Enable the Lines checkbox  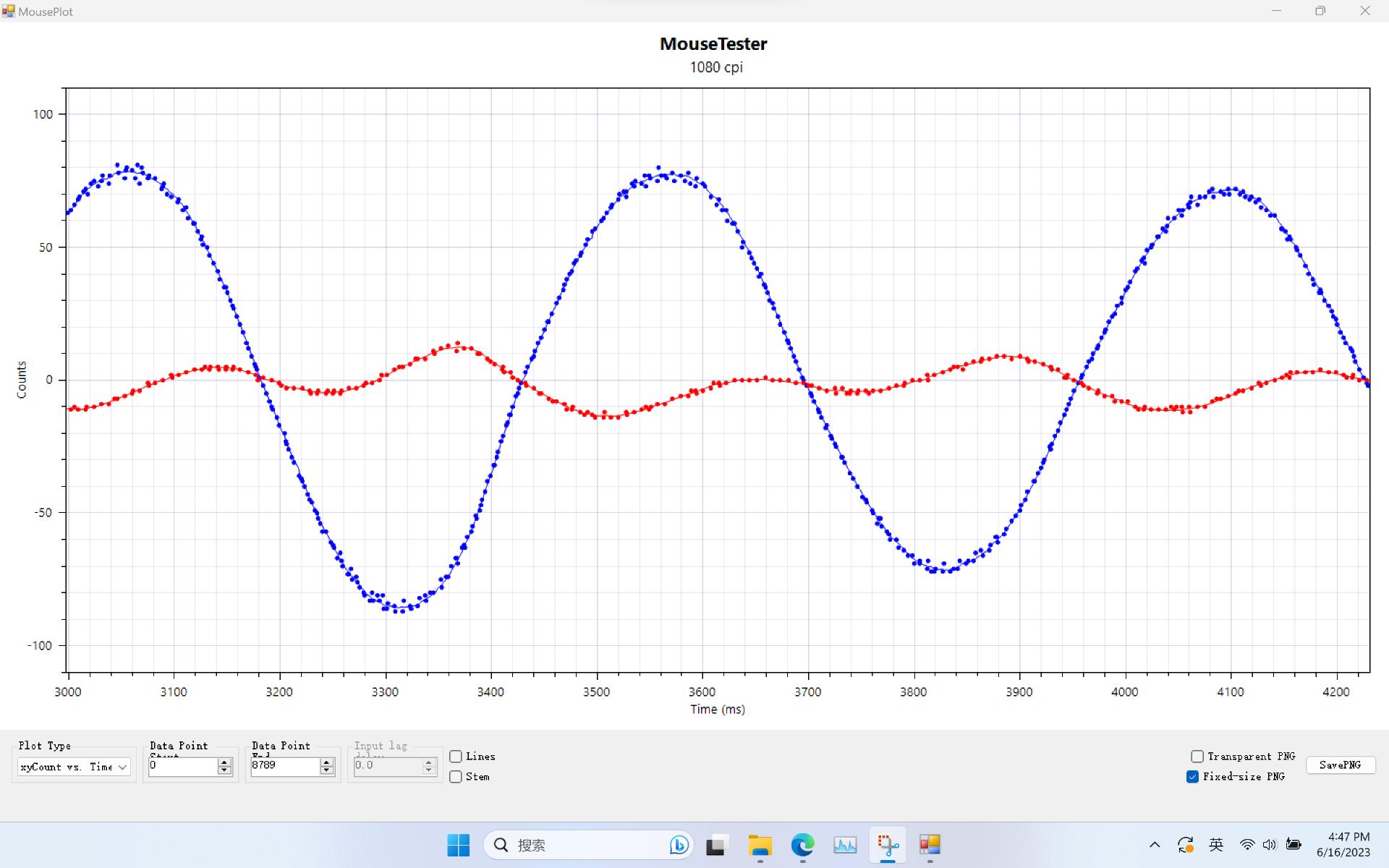456,757
